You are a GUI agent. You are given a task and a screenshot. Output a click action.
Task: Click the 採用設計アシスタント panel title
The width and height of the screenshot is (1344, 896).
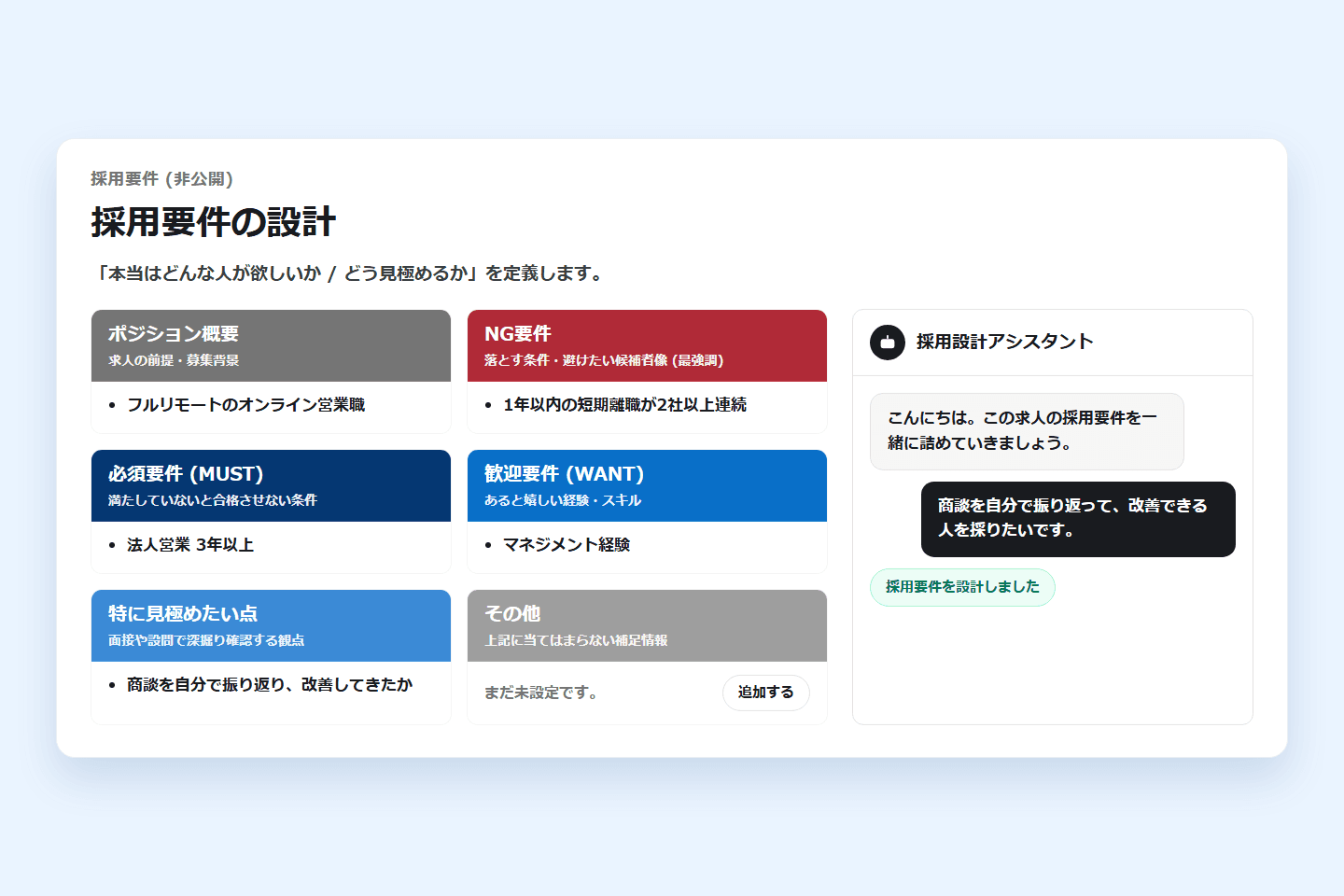(x=1004, y=342)
